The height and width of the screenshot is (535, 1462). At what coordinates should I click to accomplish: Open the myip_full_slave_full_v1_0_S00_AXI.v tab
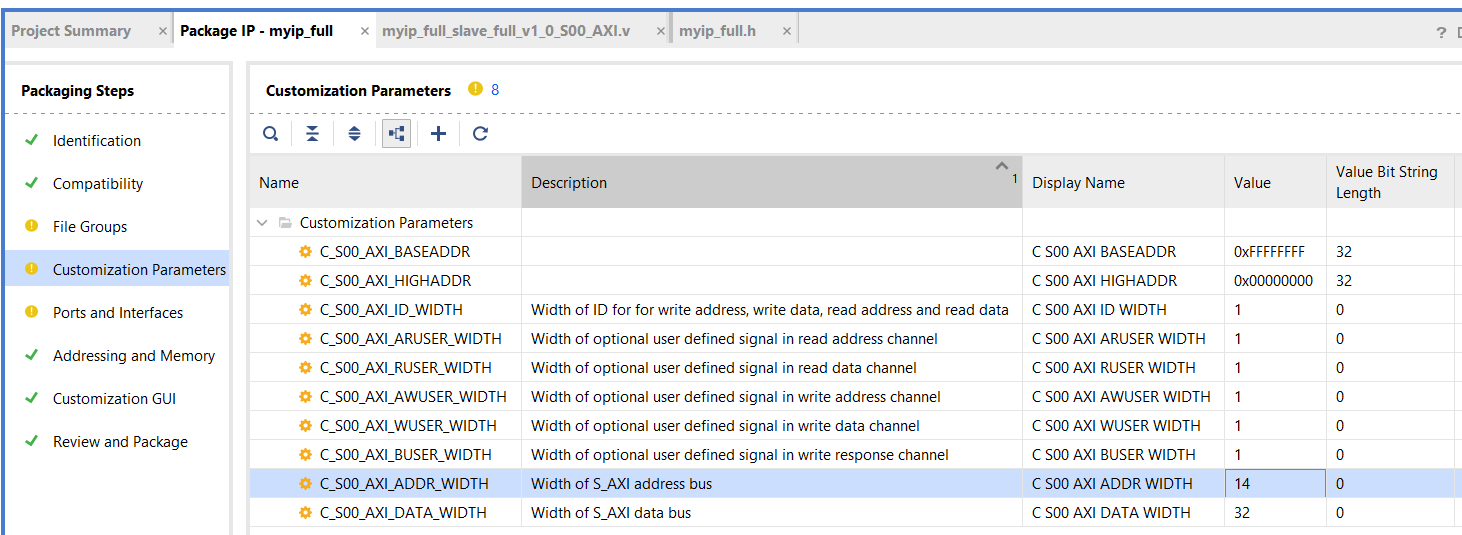506,31
